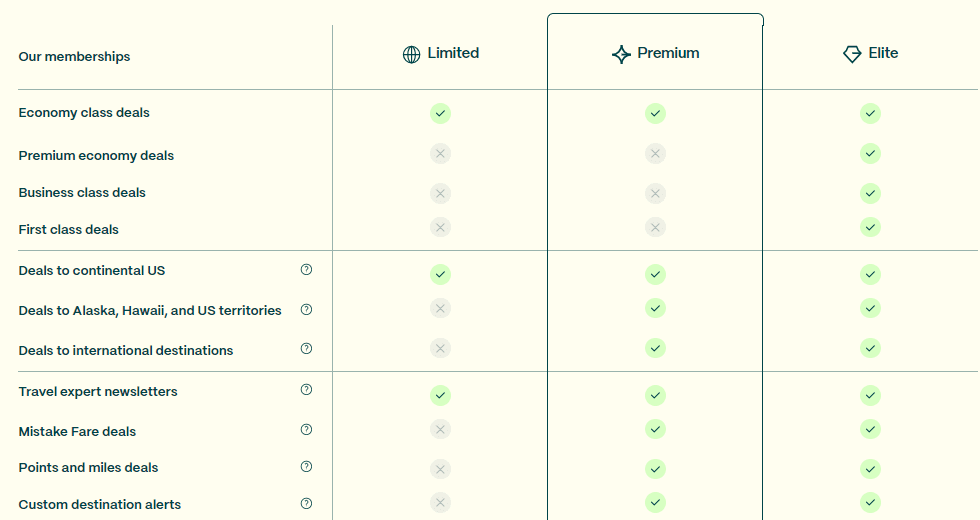Click Limited's Economy class deals checkmark
The height and width of the screenshot is (520, 980).
tap(440, 113)
